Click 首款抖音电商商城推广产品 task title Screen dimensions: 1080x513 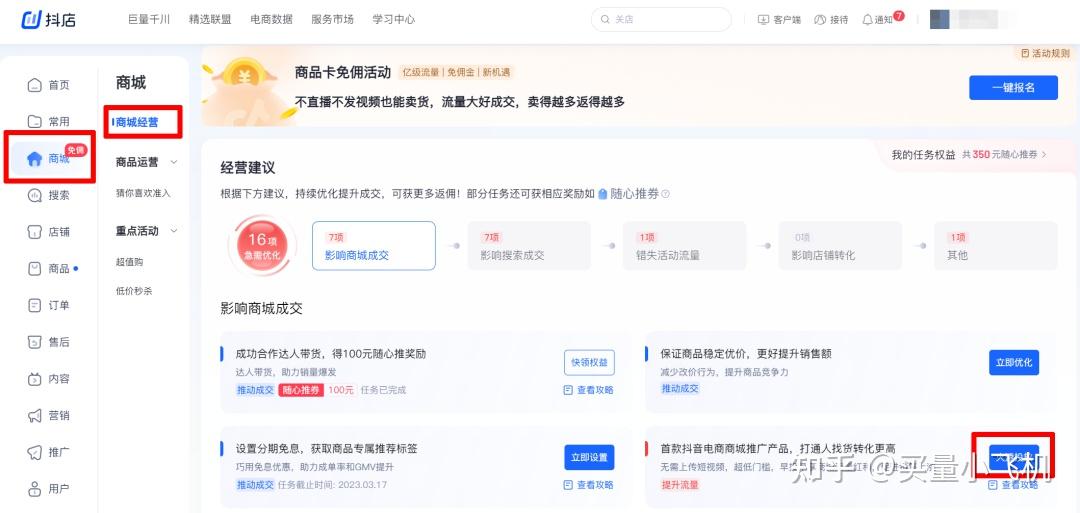[778, 449]
